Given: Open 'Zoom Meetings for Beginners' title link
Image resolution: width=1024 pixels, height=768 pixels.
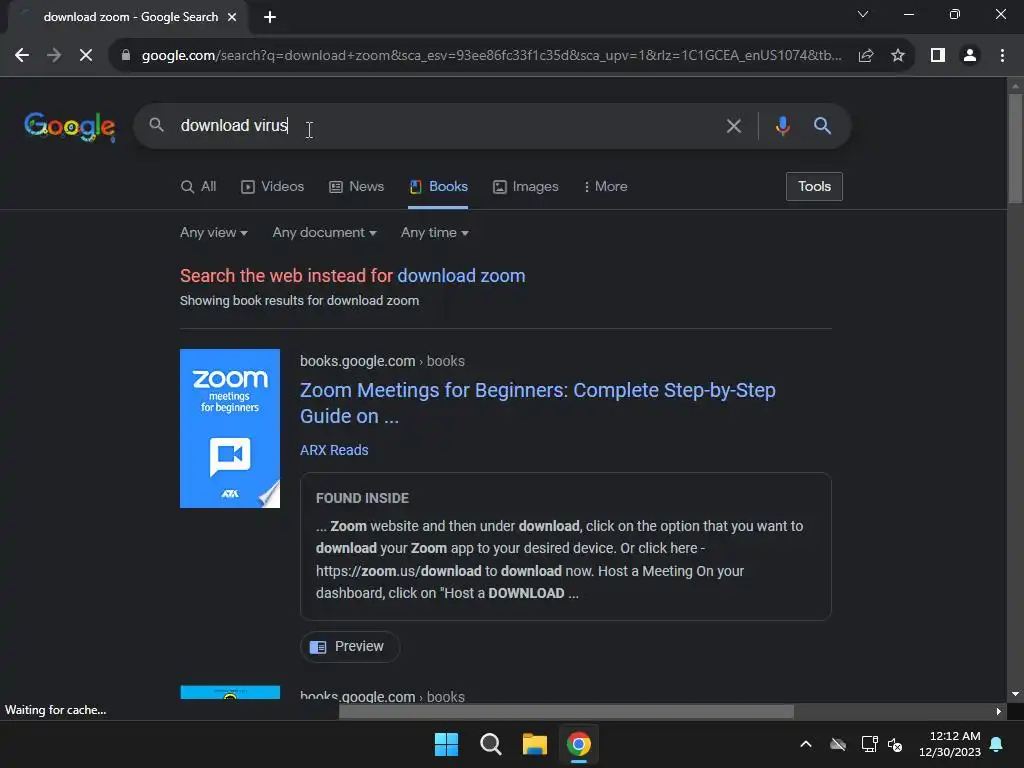Looking at the screenshot, I should [537, 403].
